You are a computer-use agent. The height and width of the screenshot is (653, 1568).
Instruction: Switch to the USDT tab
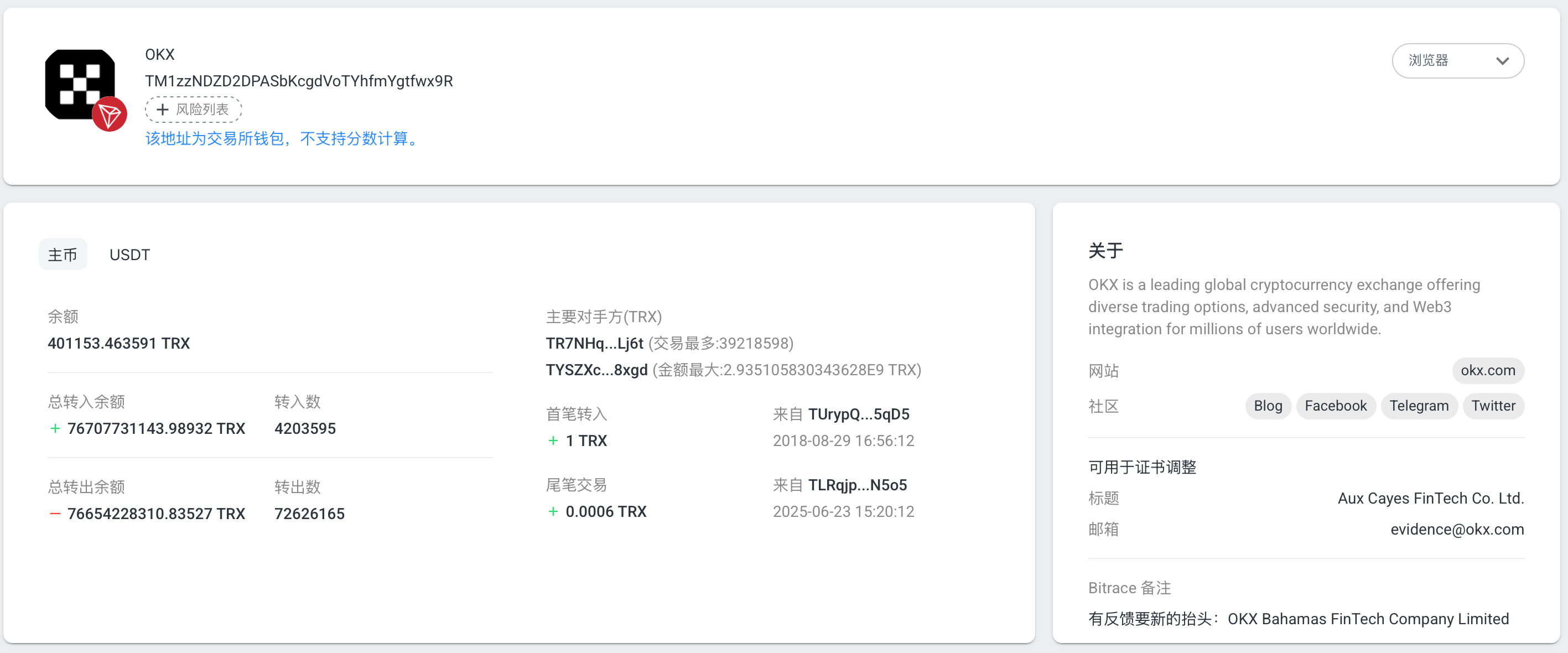129,255
